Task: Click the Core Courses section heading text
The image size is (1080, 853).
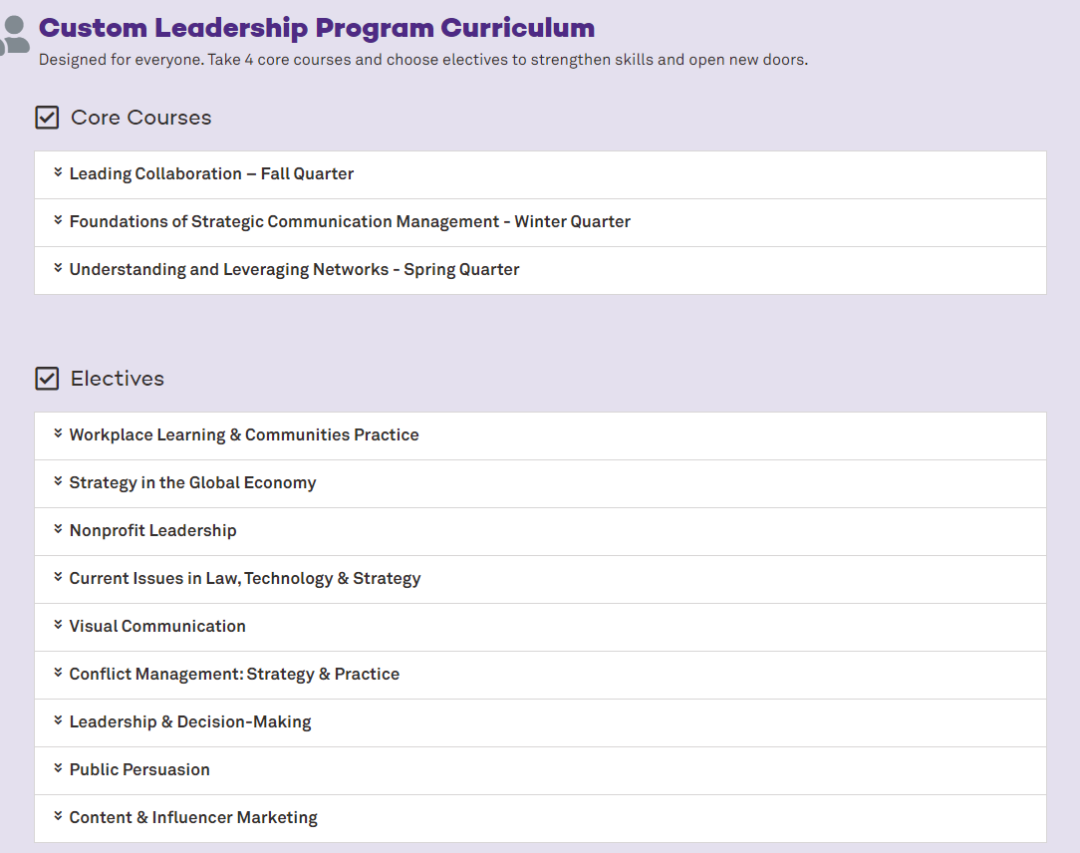Action: [x=141, y=118]
